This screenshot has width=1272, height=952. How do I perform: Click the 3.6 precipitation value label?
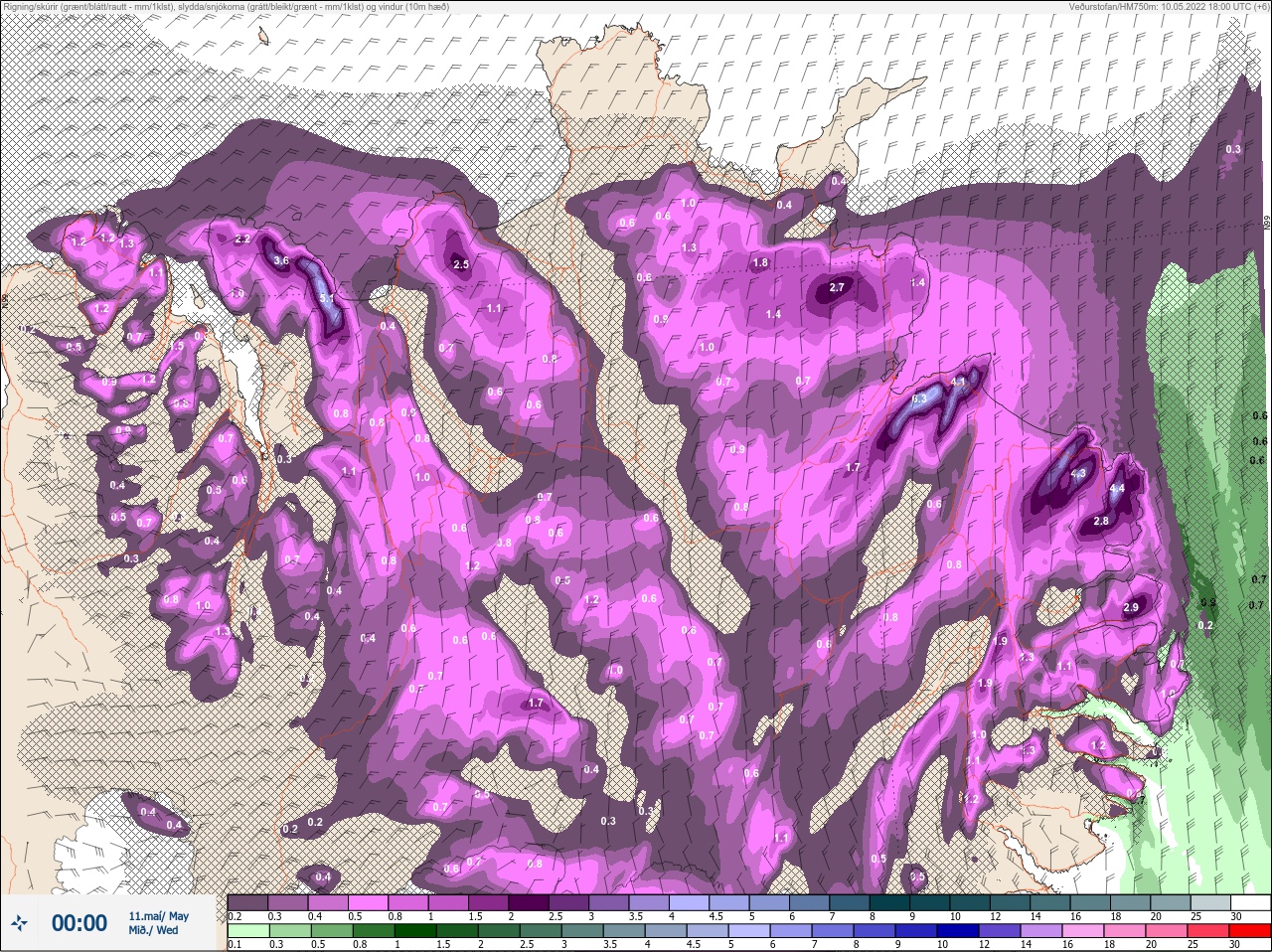click(281, 260)
